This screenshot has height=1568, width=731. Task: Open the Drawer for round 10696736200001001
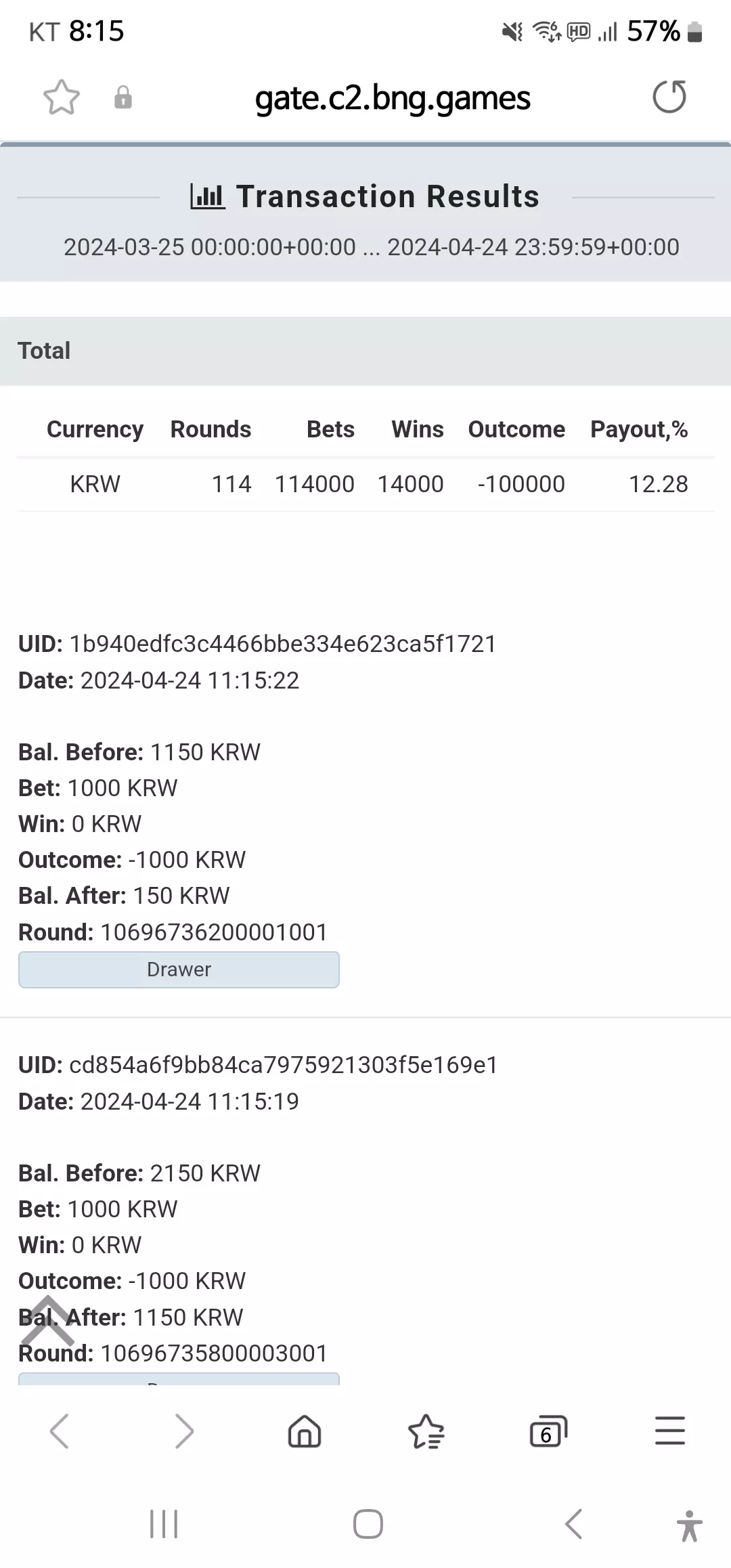coord(179,970)
